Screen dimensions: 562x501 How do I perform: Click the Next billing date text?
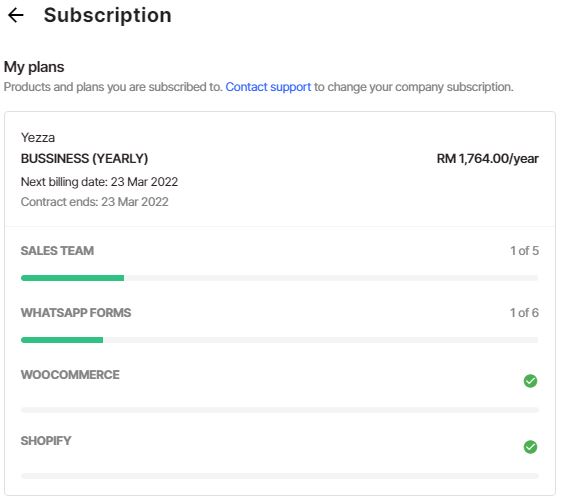point(100,183)
